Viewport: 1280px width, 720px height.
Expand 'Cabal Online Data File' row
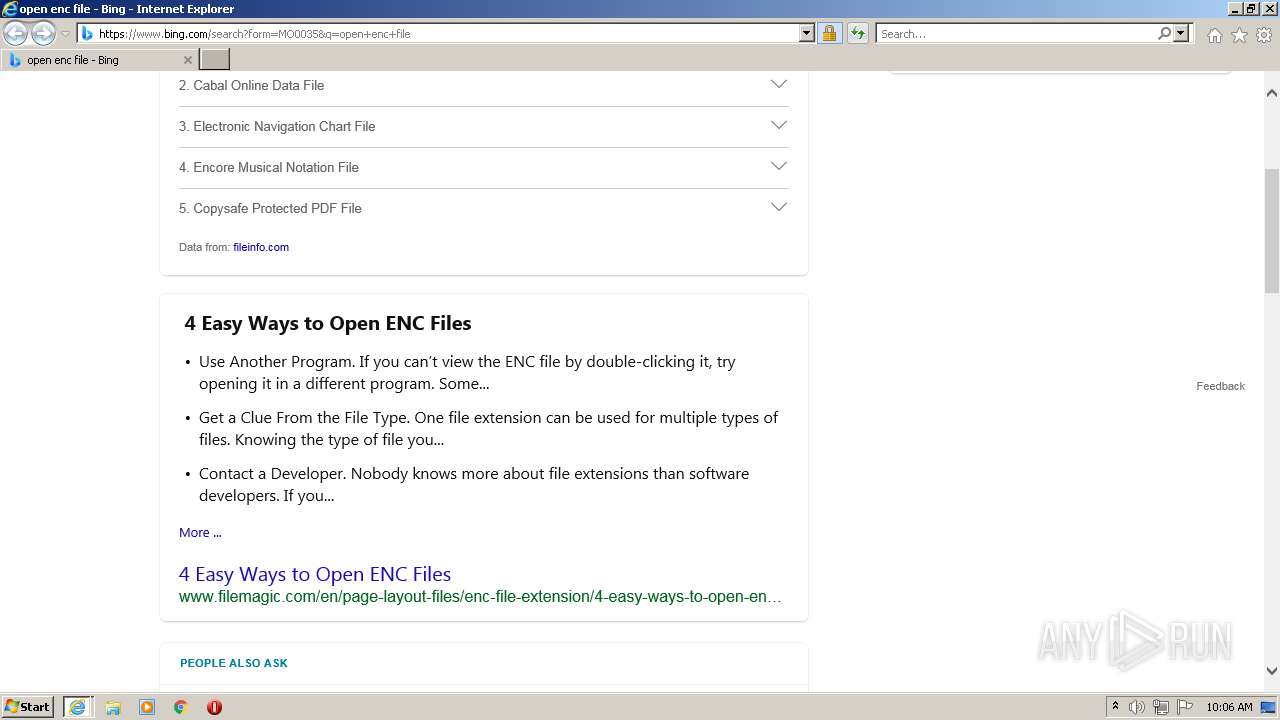(484, 85)
